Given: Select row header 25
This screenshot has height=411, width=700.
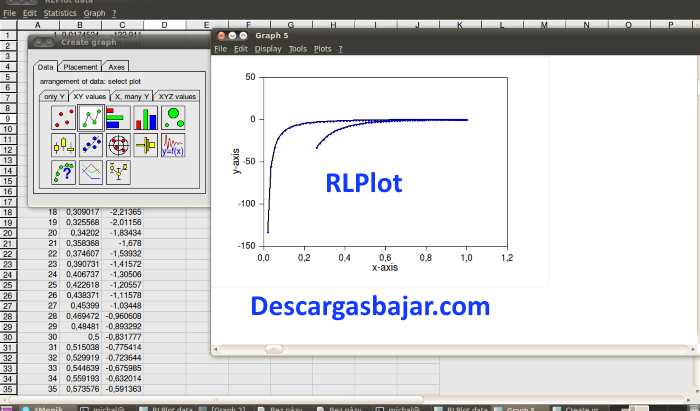Looking at the screenshot, I should 8,285.
